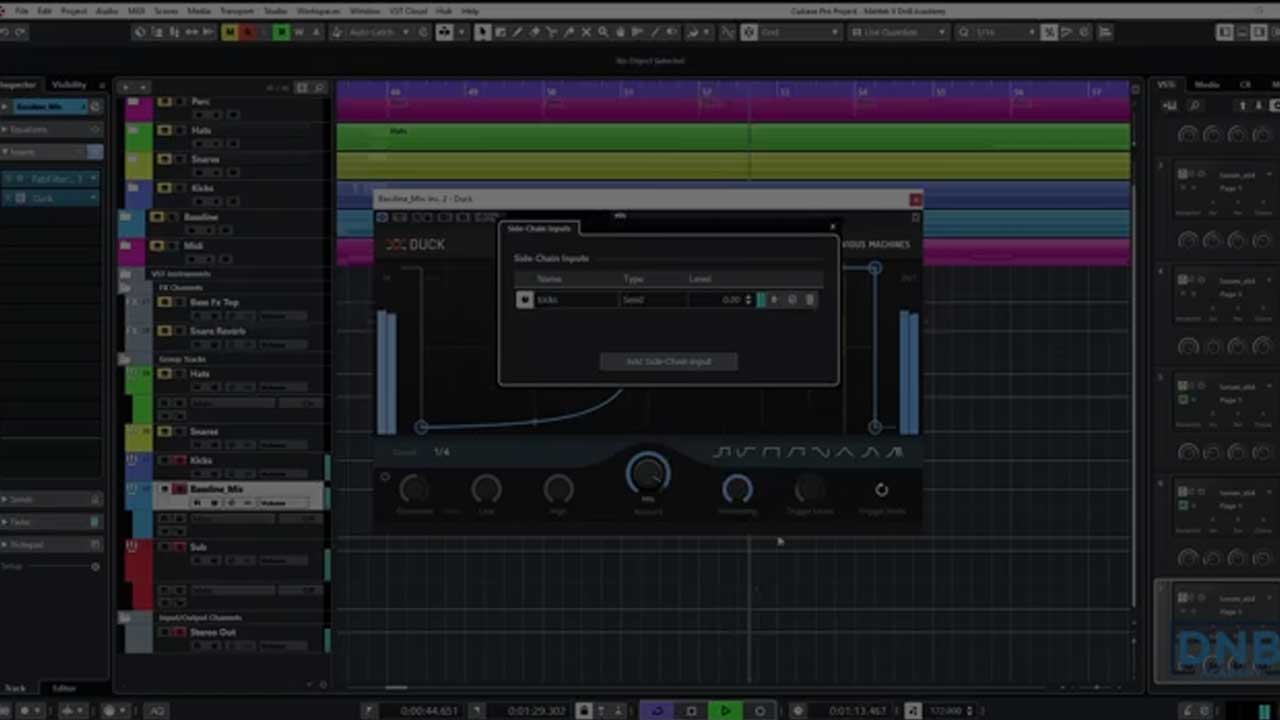Mute the Bass Fx Top channel

tap(165, 302)
